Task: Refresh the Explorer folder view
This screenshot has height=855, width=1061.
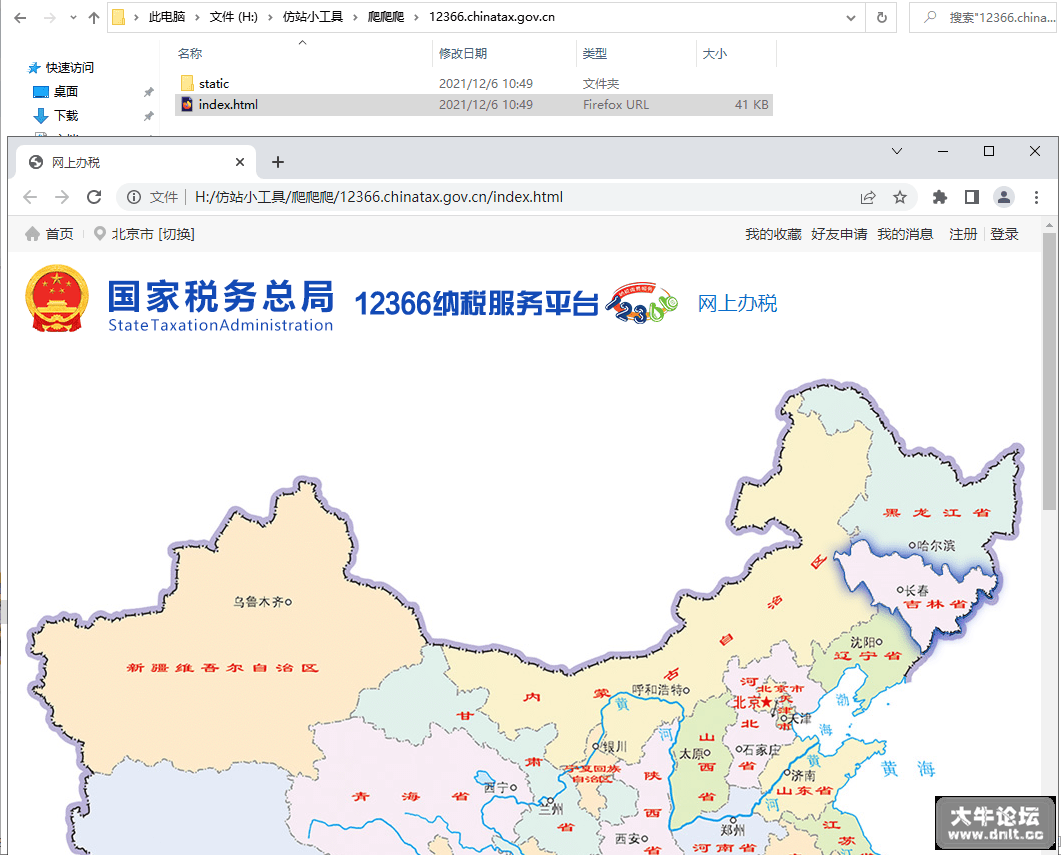Action: [881, 18]
